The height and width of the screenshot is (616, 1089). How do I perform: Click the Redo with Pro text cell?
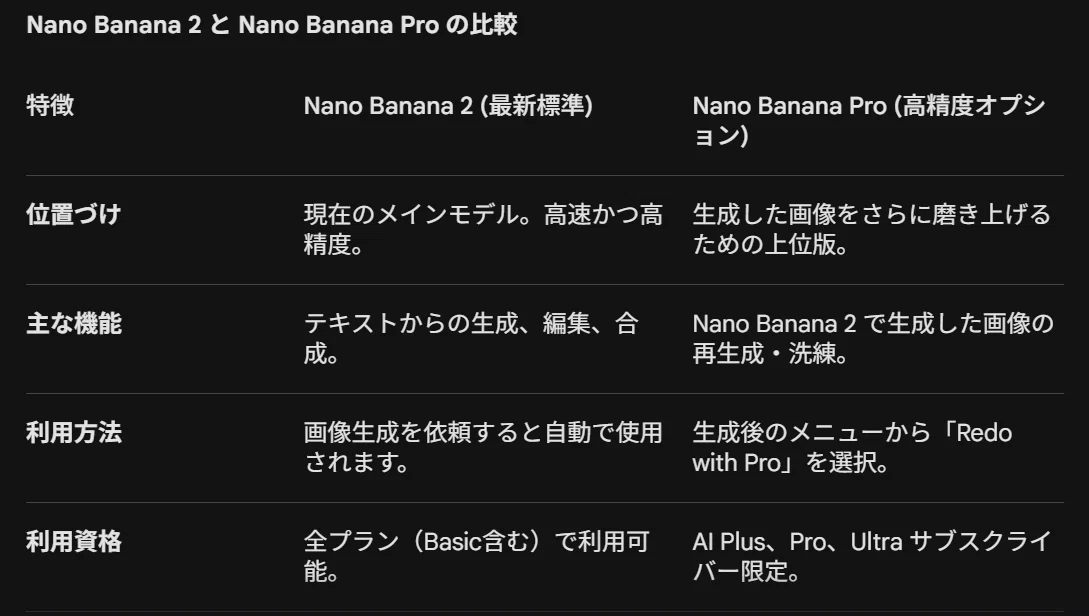pyautogui.click(x=852, y=447)
